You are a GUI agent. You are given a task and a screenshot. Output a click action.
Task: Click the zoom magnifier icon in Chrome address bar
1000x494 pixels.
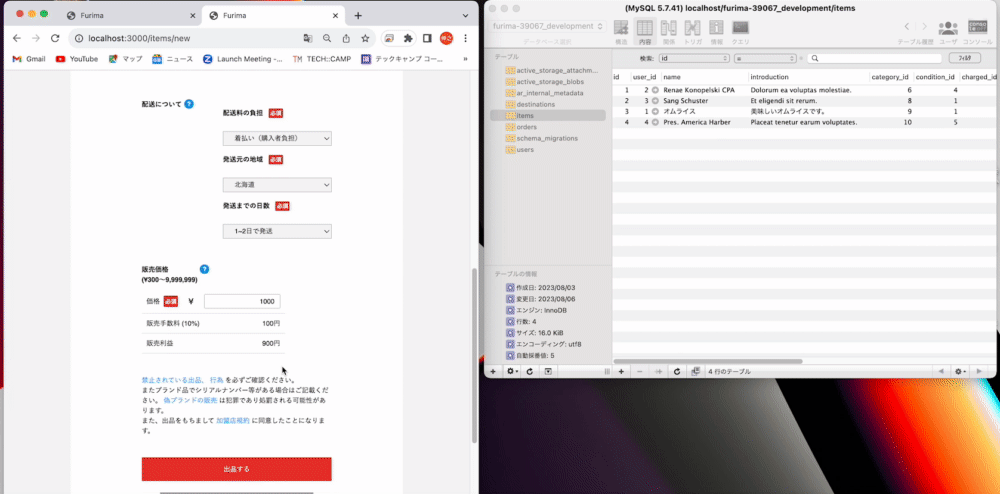(x=327, y=38)
